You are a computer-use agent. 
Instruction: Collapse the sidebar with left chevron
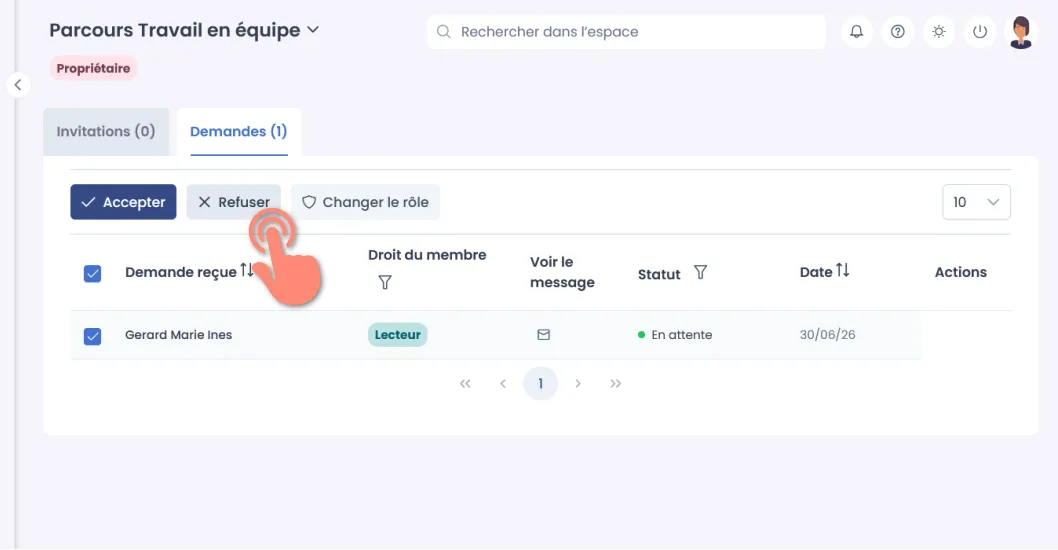coord(18,85)
